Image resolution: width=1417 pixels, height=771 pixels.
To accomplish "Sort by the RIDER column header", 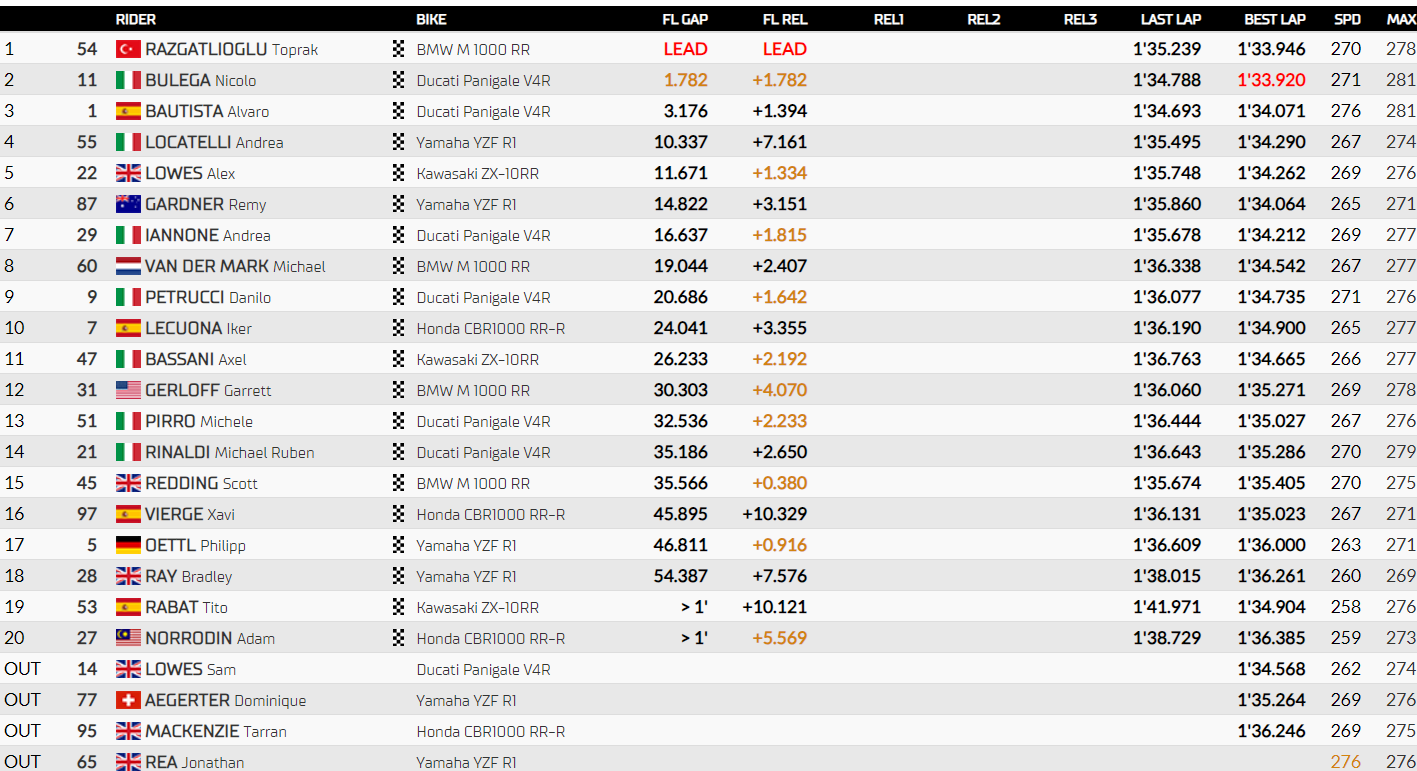I will click(136, 19).
